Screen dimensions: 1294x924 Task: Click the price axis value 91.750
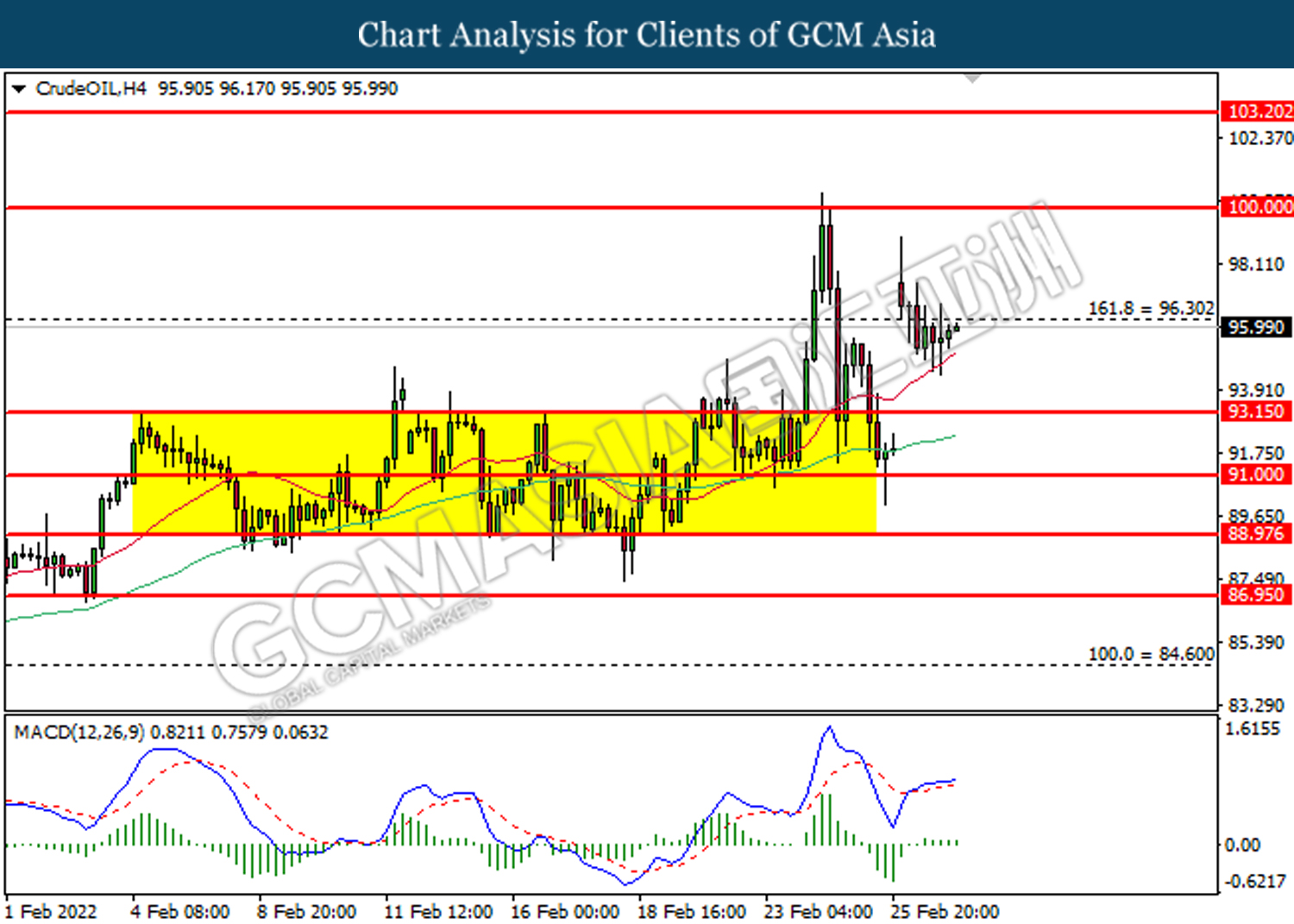[1257, 453]
